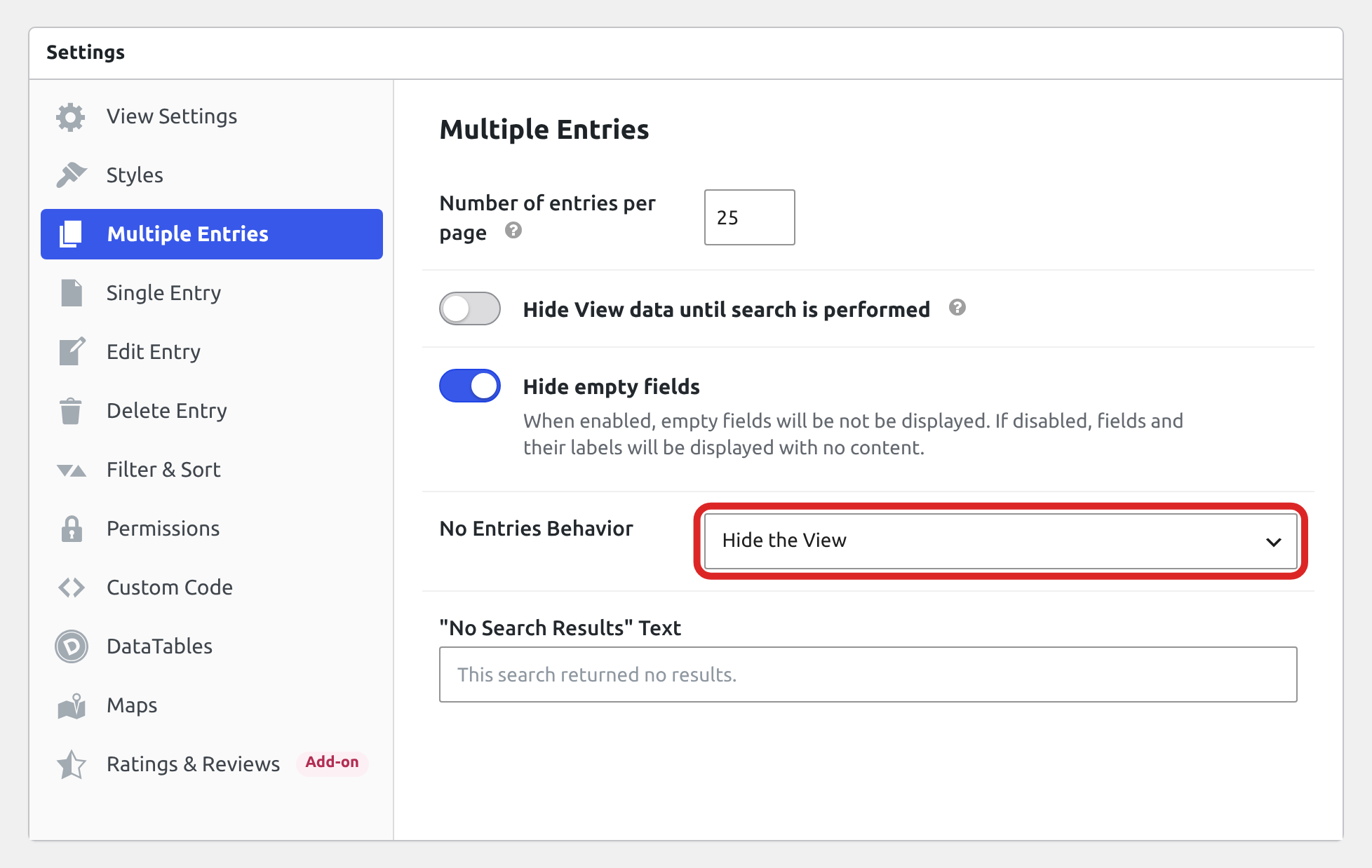The image size is (1372, 868).
Task: Click the Delete Entry trash icon
Action: [70, 411]
